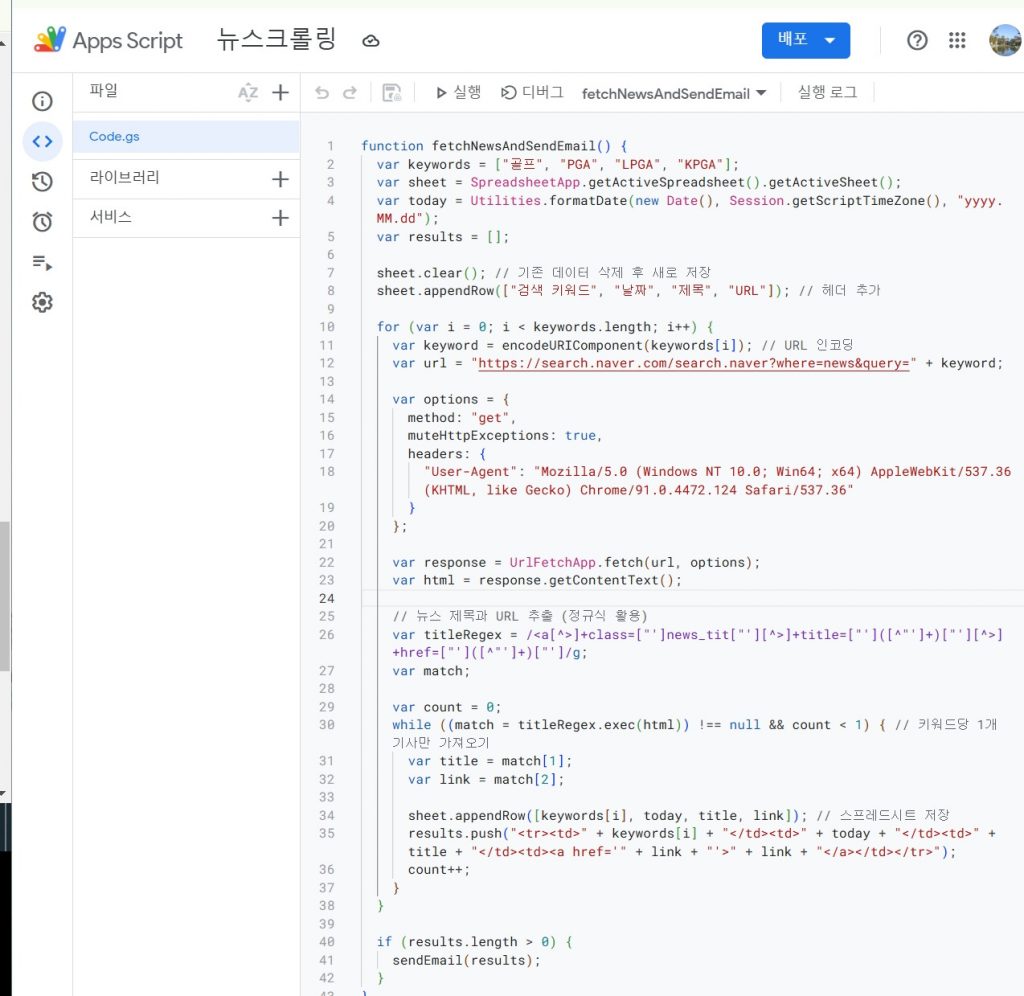Open the Triggers alarm clock icon
1024x996 pixels.
(x=42, y=222)
